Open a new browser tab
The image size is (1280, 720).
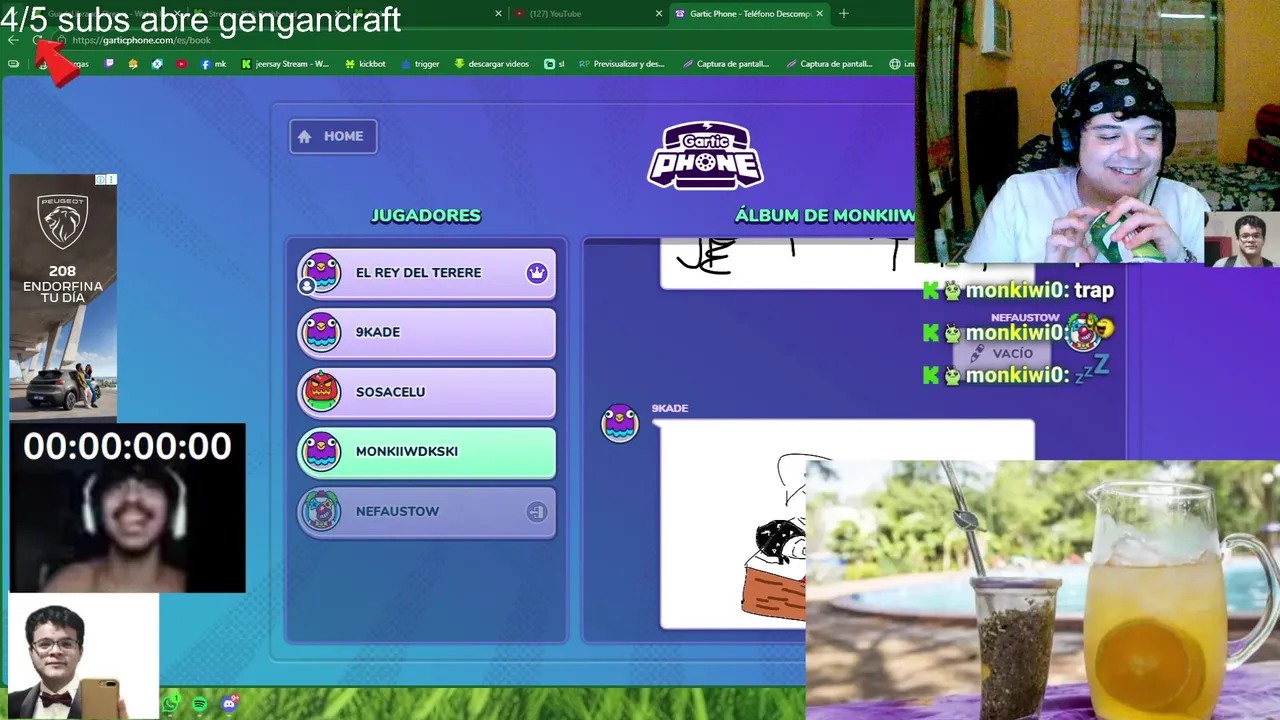[x=844, y=14]
